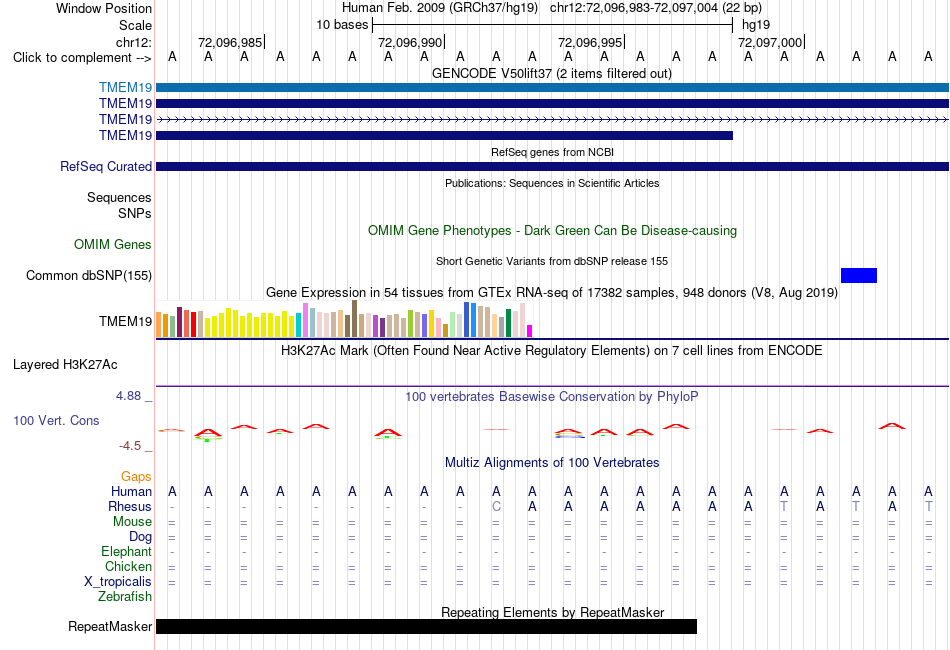
Task: Open GTEx Gene Expression track title
Action: tap(551, 293)
